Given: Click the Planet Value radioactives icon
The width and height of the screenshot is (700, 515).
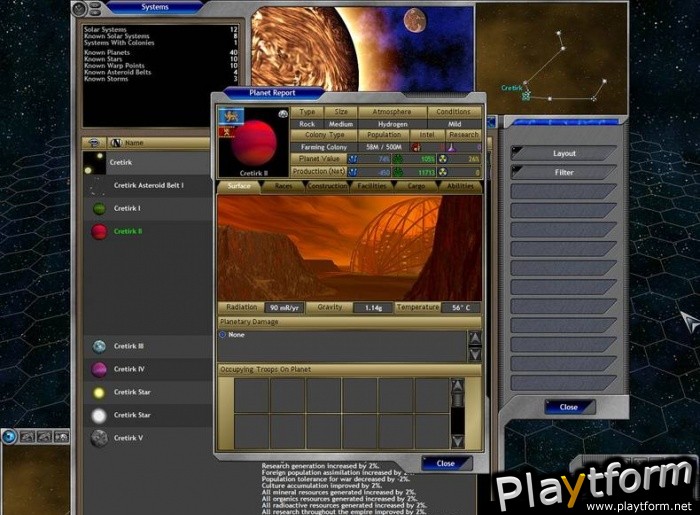Looking at the screenshot, I should pyautogui.click(x=442, y=159).
